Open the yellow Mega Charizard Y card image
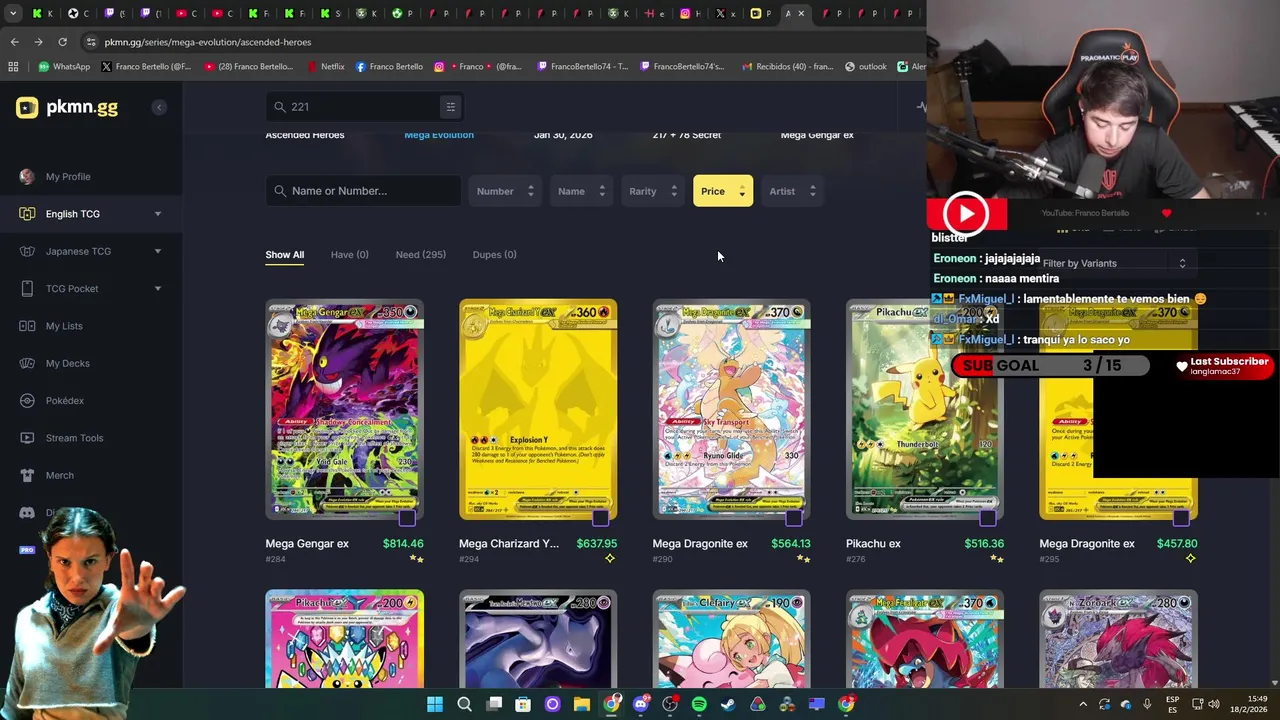This screenshot has width=1280, height=720. 538,410
